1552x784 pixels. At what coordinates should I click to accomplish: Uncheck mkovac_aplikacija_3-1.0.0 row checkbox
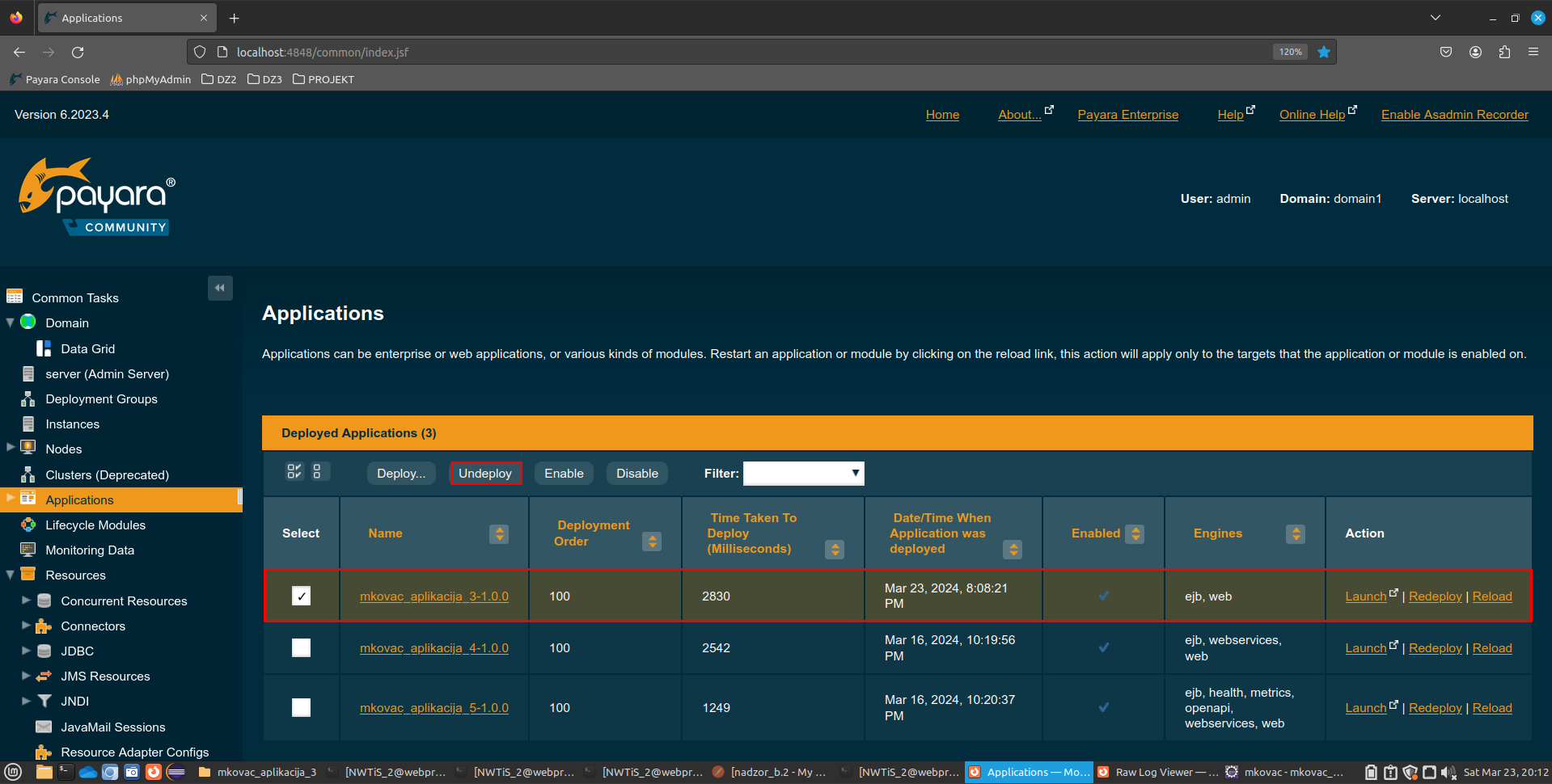[x=301, y=596]
